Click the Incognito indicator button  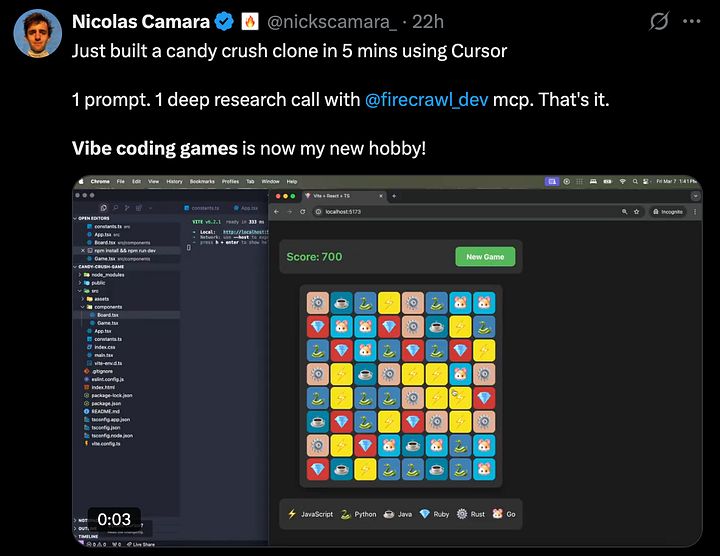(668, 212)
